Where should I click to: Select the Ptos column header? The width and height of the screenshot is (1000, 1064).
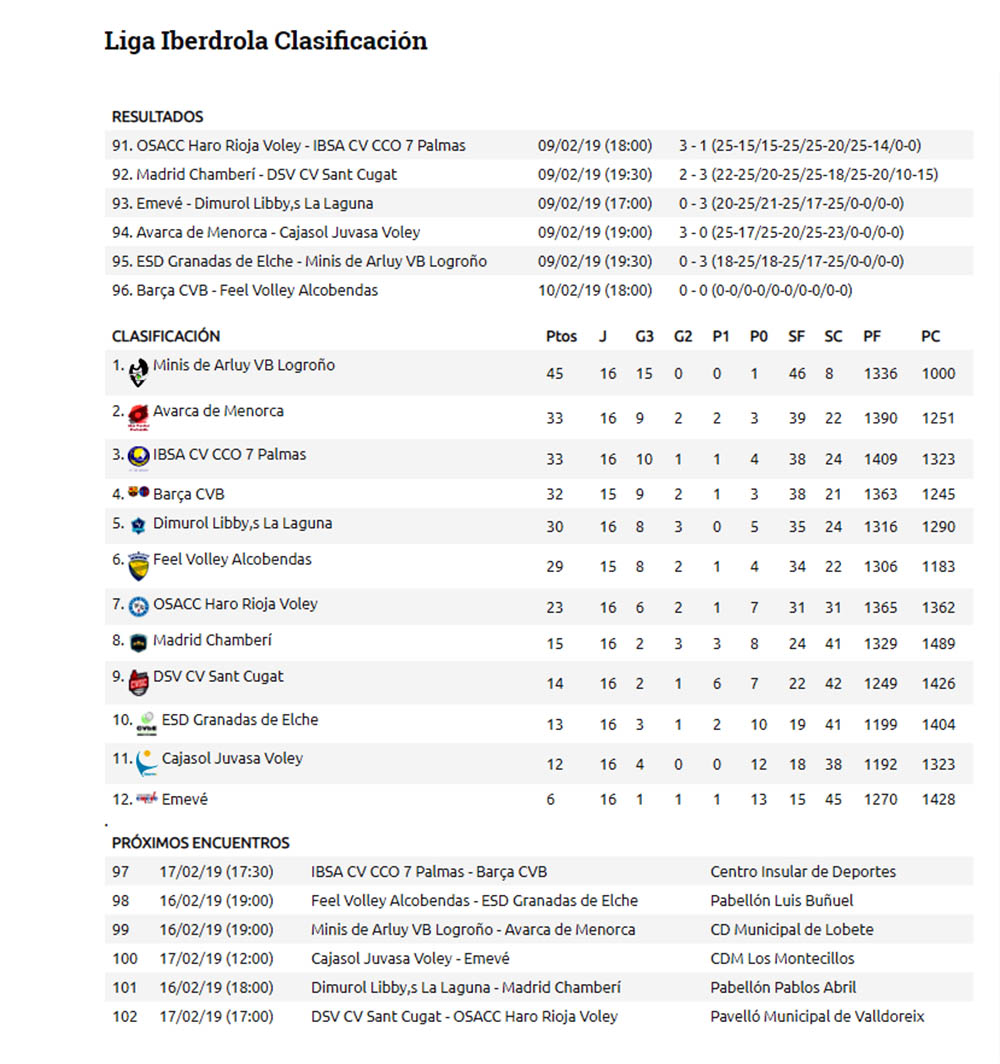[x=562, y=336]
